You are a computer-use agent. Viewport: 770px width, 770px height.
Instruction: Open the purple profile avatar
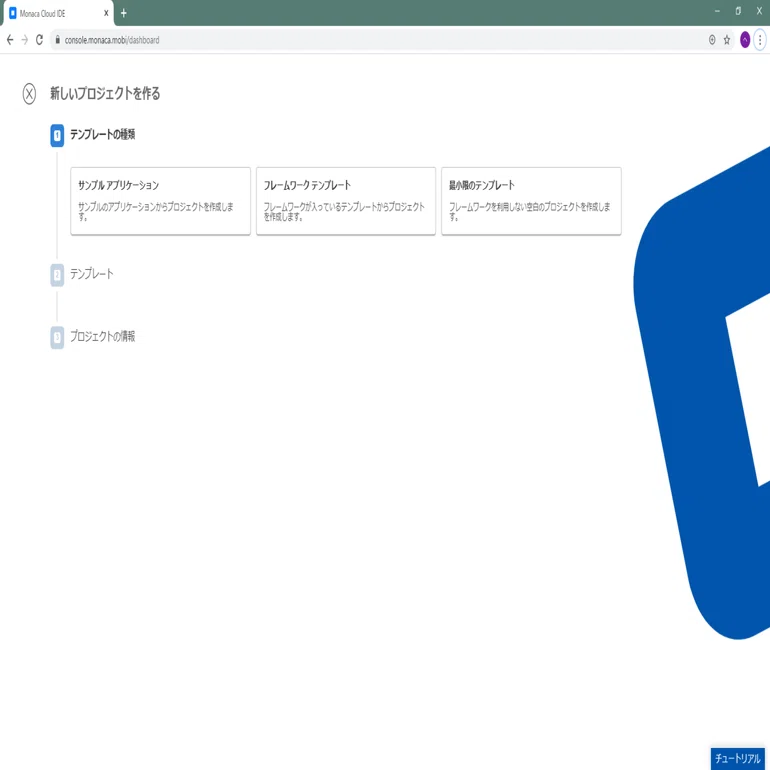(745, 40)
